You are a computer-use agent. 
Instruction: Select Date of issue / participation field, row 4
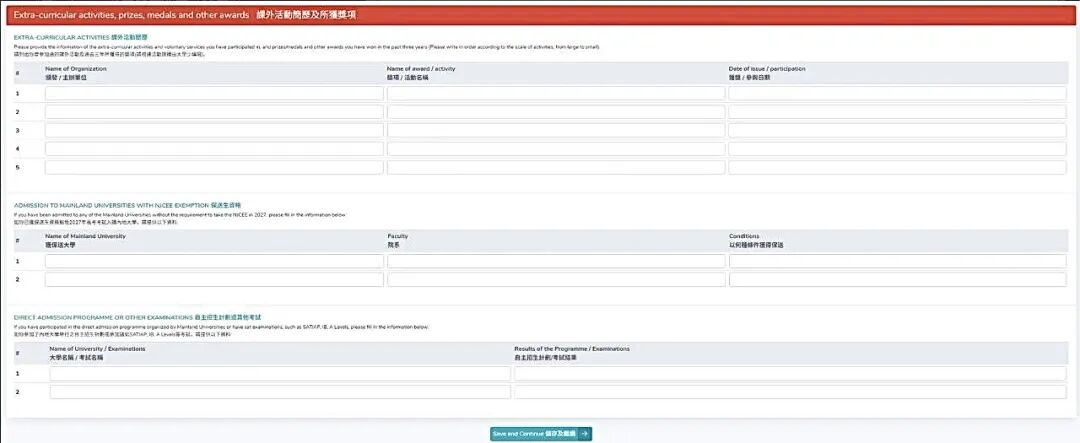click(x=897, y=149)
